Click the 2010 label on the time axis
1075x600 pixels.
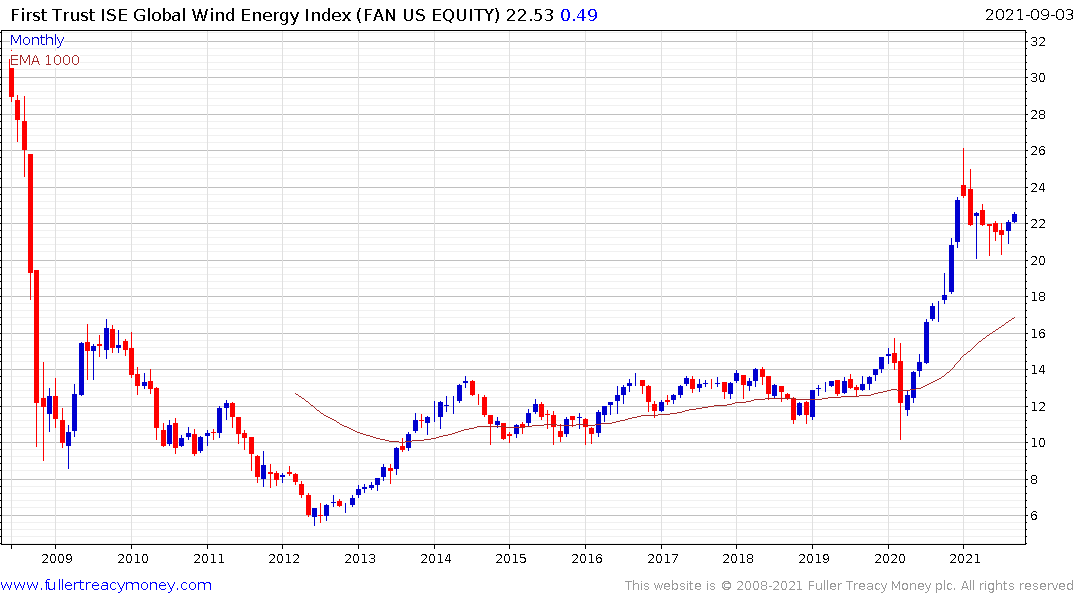[133, 558]
